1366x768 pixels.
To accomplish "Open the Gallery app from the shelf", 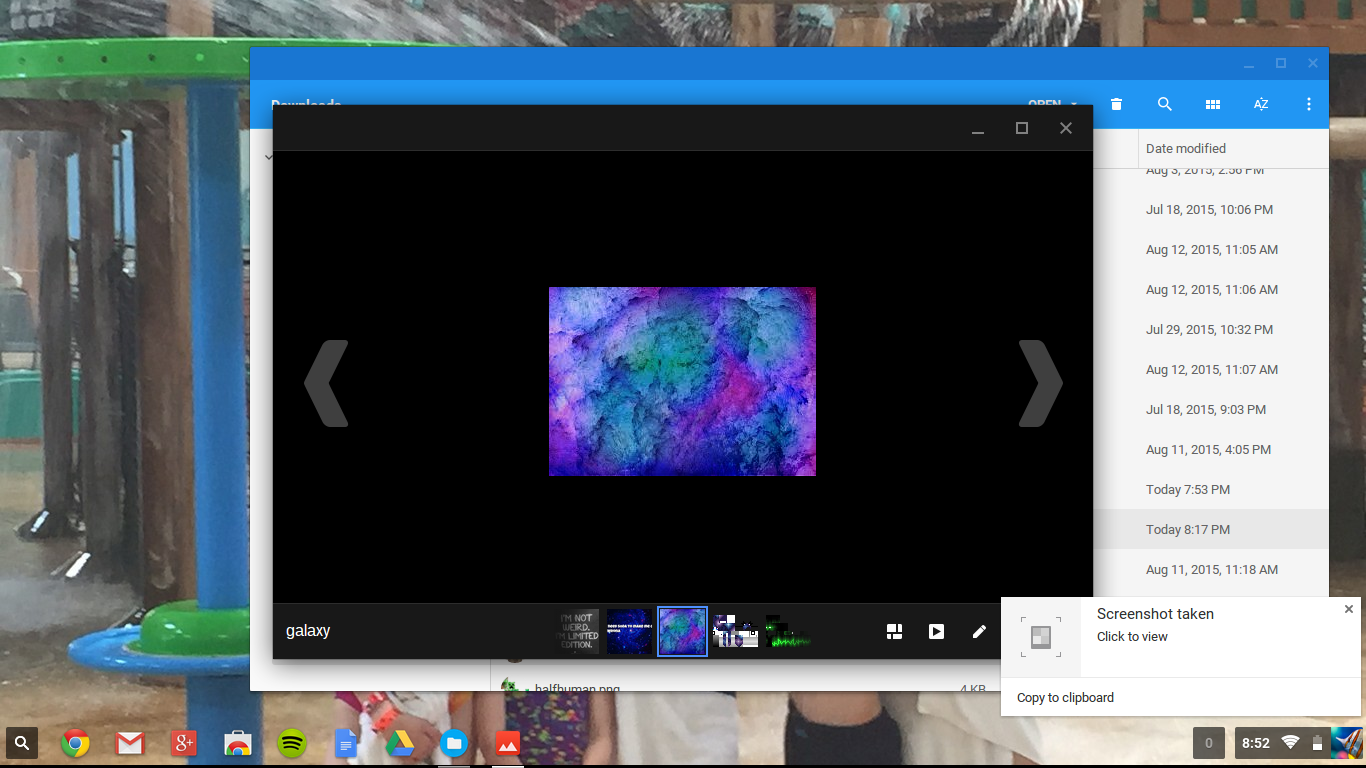I will pos(508,743).
